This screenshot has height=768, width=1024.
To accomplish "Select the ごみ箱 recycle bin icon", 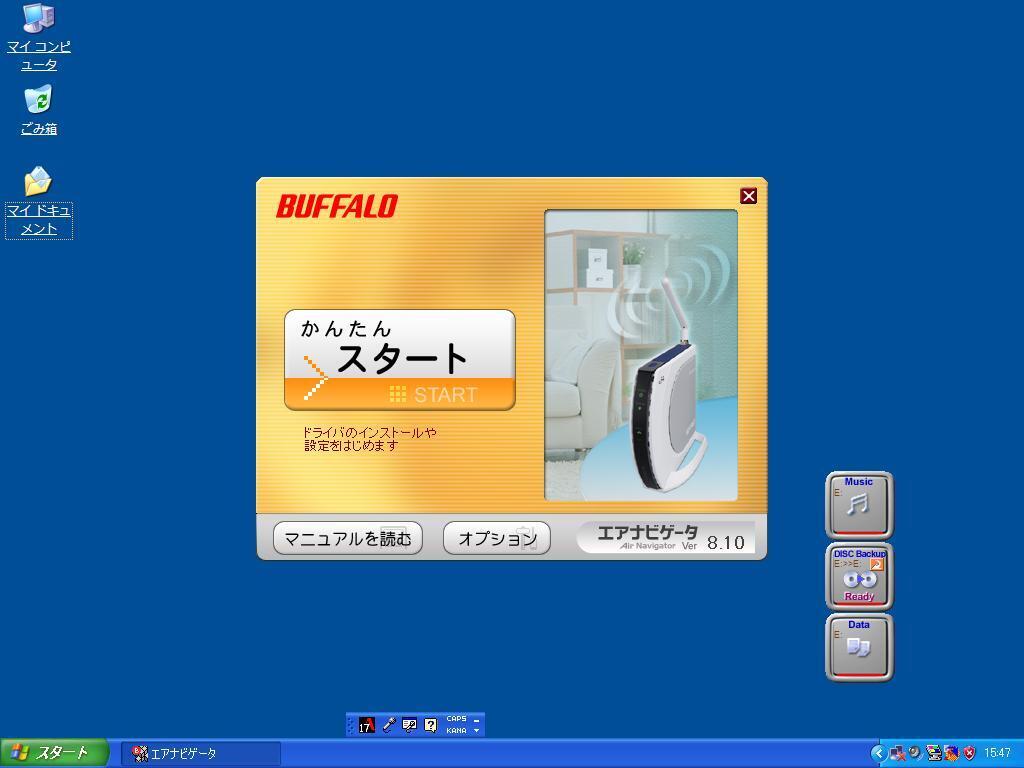I will 38,100.
